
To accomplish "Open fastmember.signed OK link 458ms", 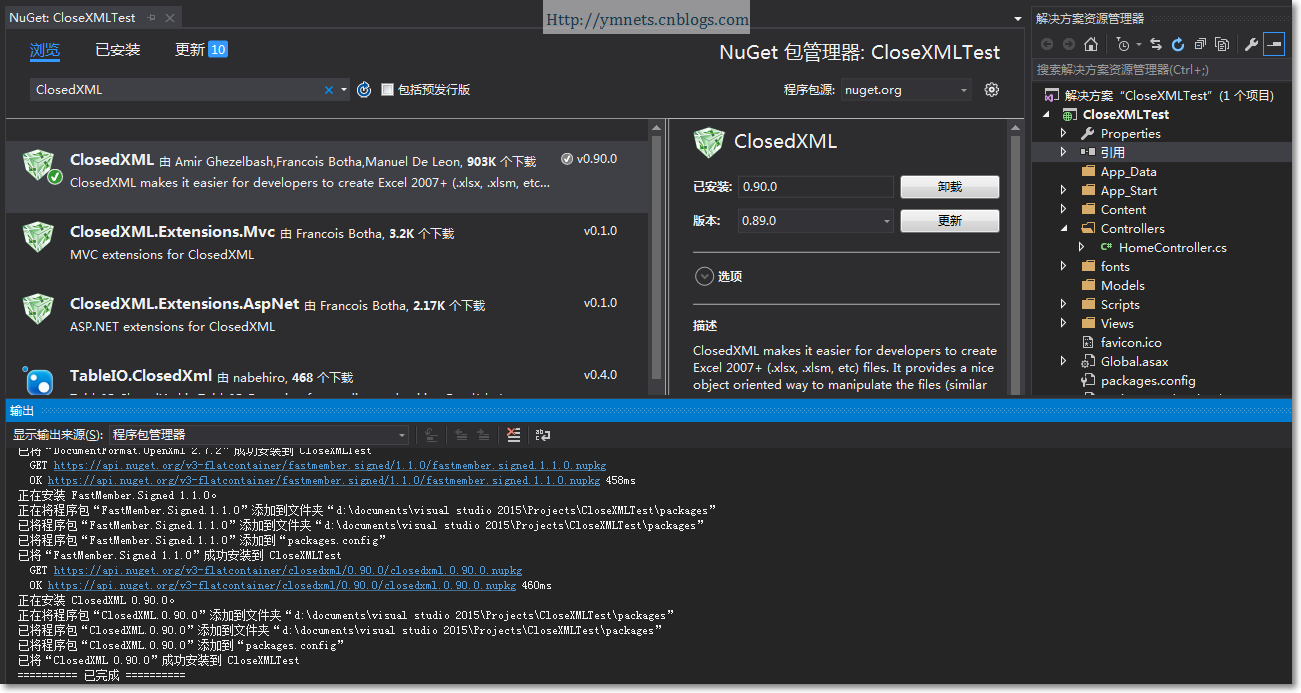I will point(324,481).
